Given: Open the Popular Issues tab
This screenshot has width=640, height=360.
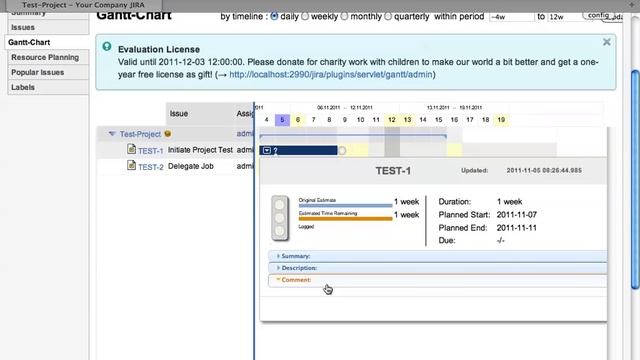Looking at the screenshot, I should pyautogui.click(x=48, y=72).
